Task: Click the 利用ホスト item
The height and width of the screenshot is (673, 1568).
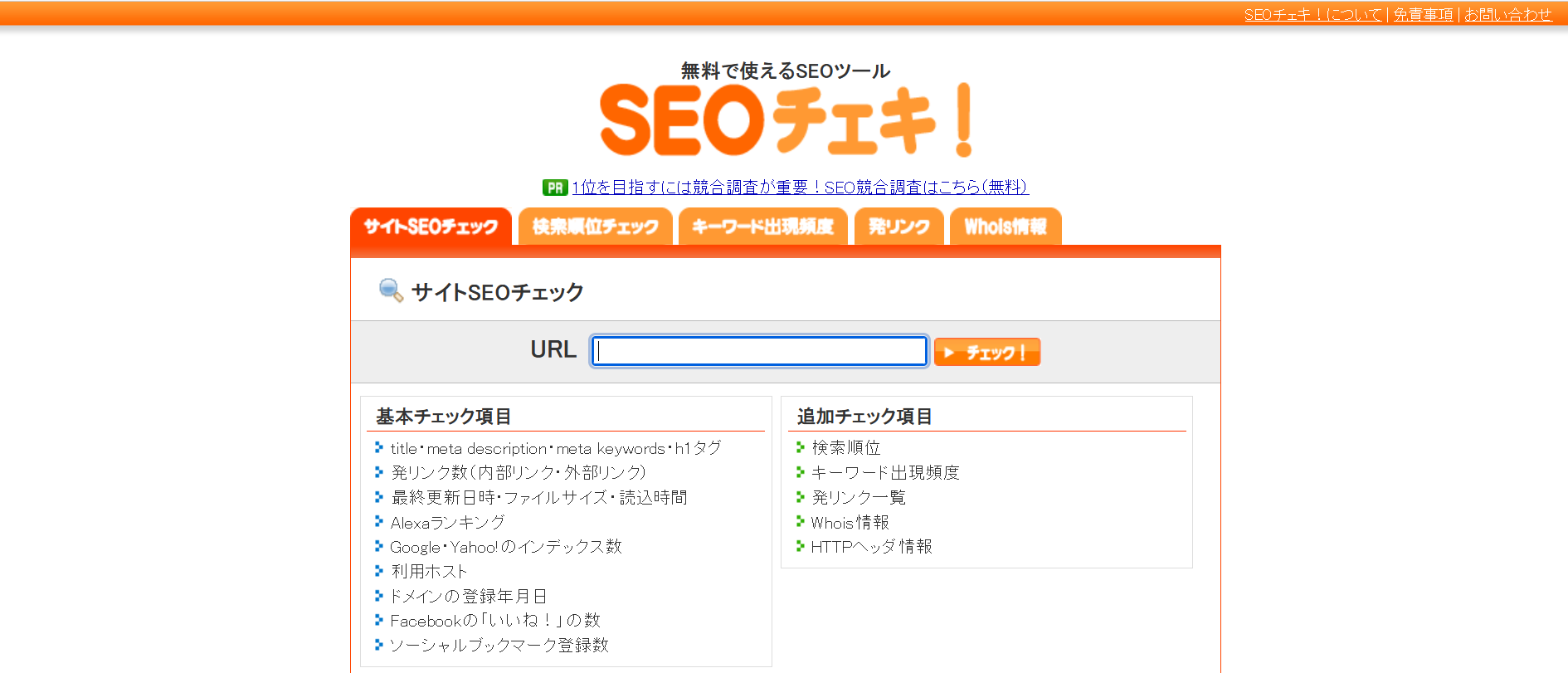Action: 430,571
